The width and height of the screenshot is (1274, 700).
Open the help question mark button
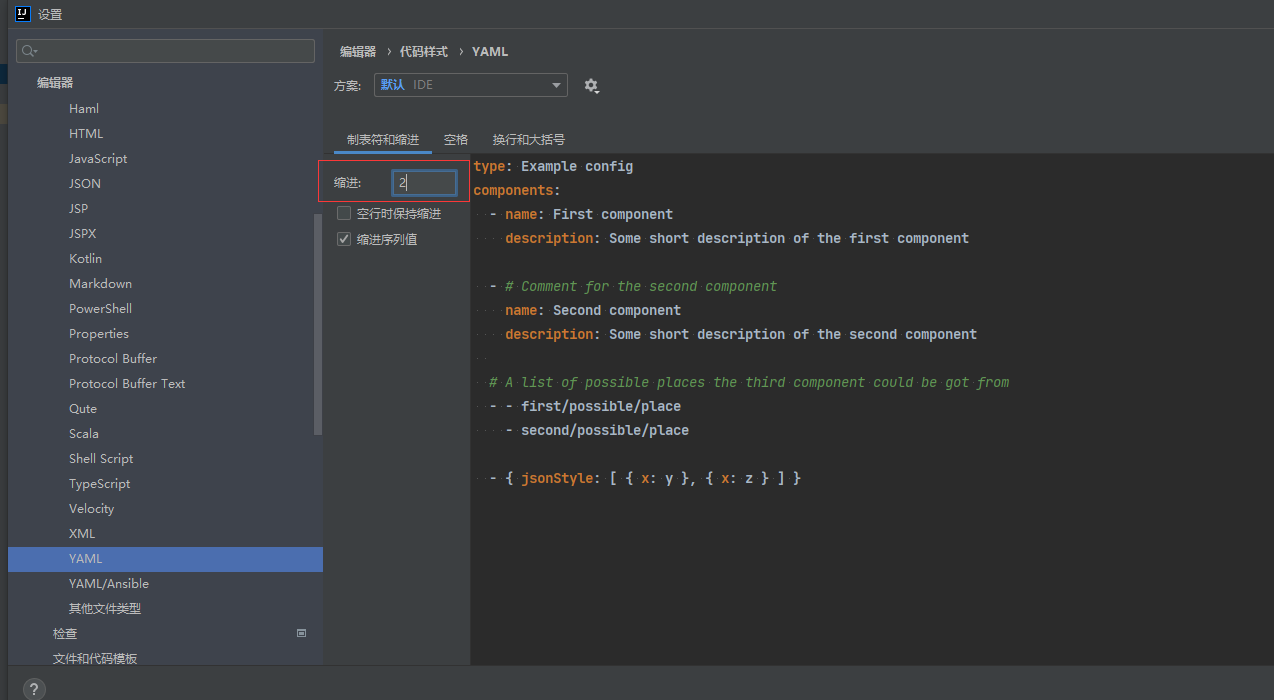click(33, 689)
